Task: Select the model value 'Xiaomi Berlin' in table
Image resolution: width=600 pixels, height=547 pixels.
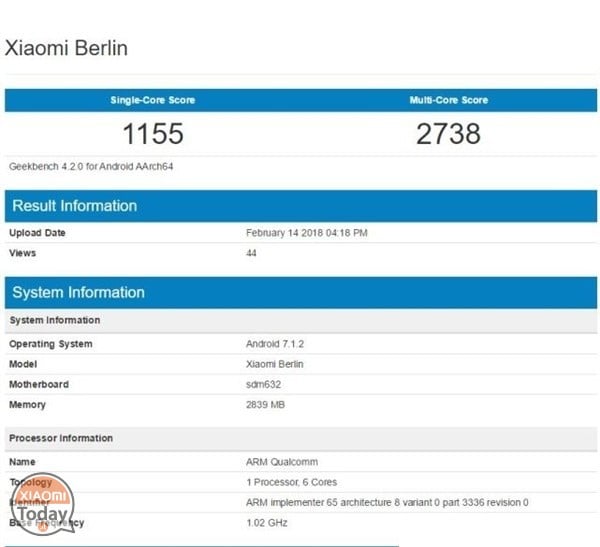Action: (x=274, y=364)
